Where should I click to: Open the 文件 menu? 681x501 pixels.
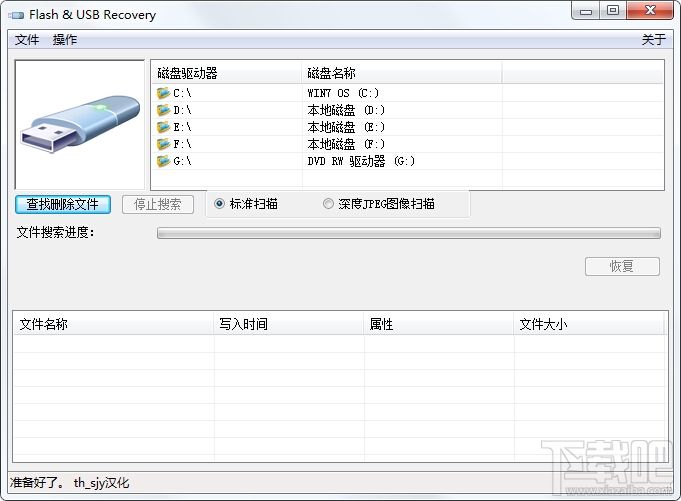27,40
